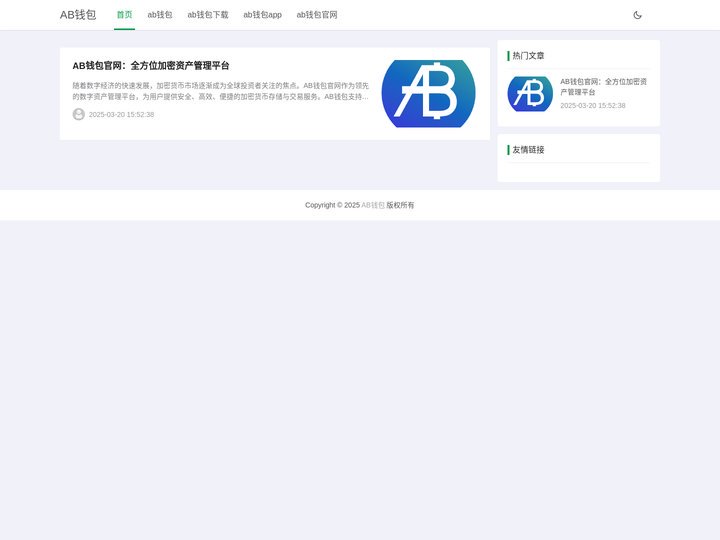Image resolution: width=720 pixels, height=540 pixels.
Task: Go to the ab钱包下载 nav item
Action: (208, 15)
